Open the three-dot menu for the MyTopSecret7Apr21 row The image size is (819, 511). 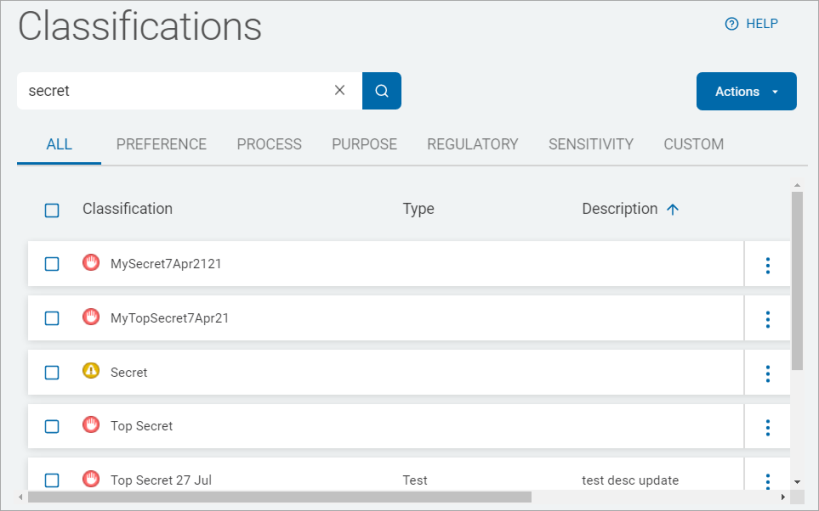(x=767, y=319)
